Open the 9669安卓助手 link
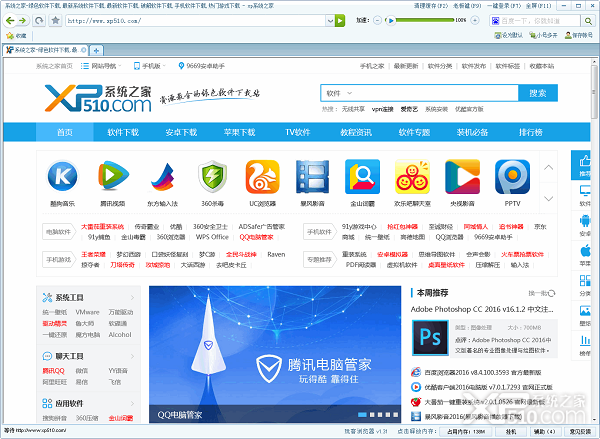Viewport: 600px width, 439px height. coord(202,66)
